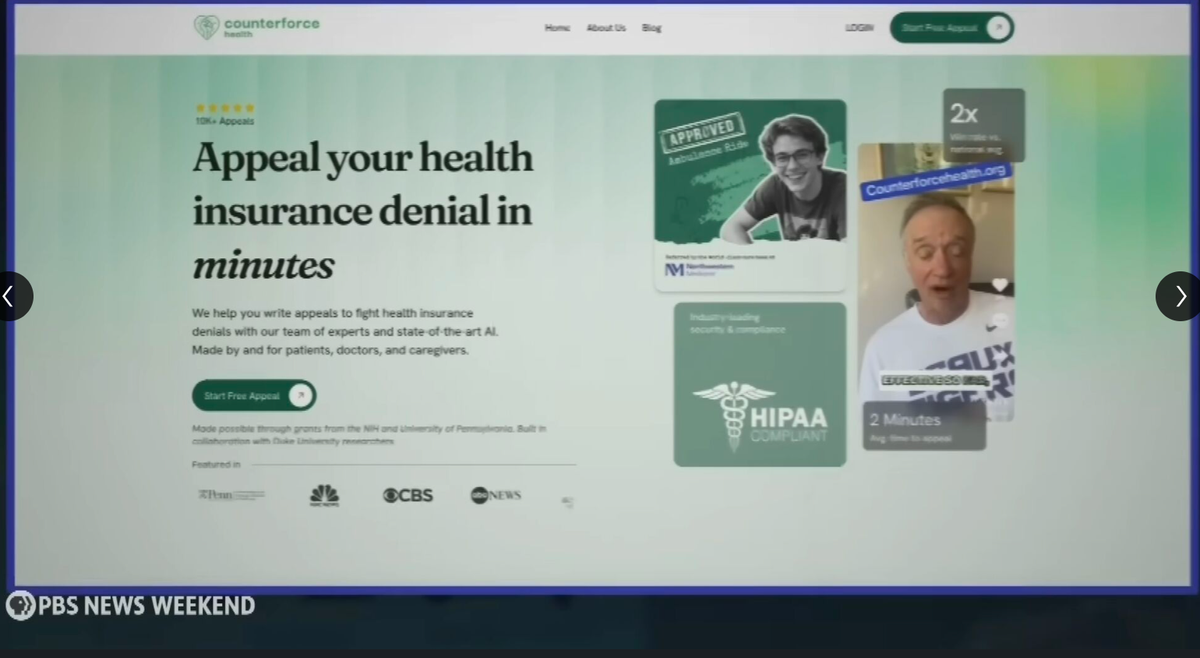Select the NBC News logo
Screen dimensions: 1200x658
tap(324, 494)
